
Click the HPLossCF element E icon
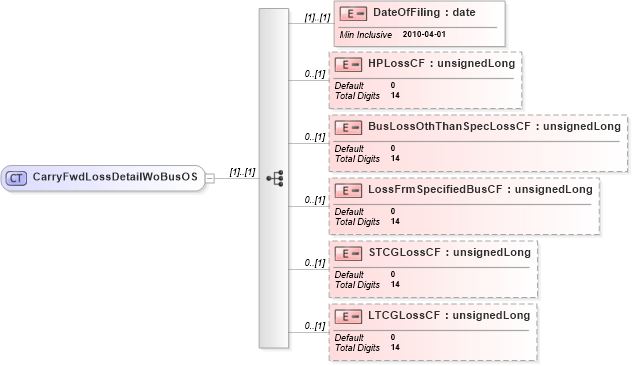coord(348,64)
